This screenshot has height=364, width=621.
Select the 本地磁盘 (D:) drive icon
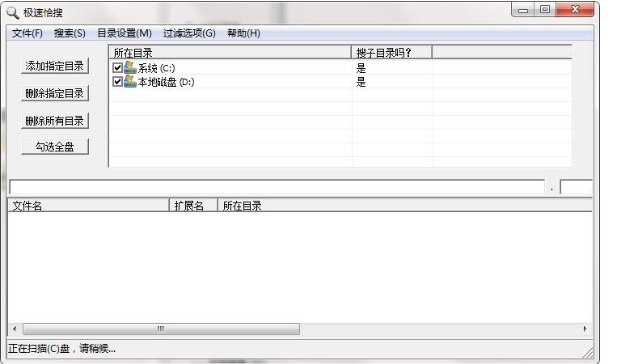[x=130, y=82]
